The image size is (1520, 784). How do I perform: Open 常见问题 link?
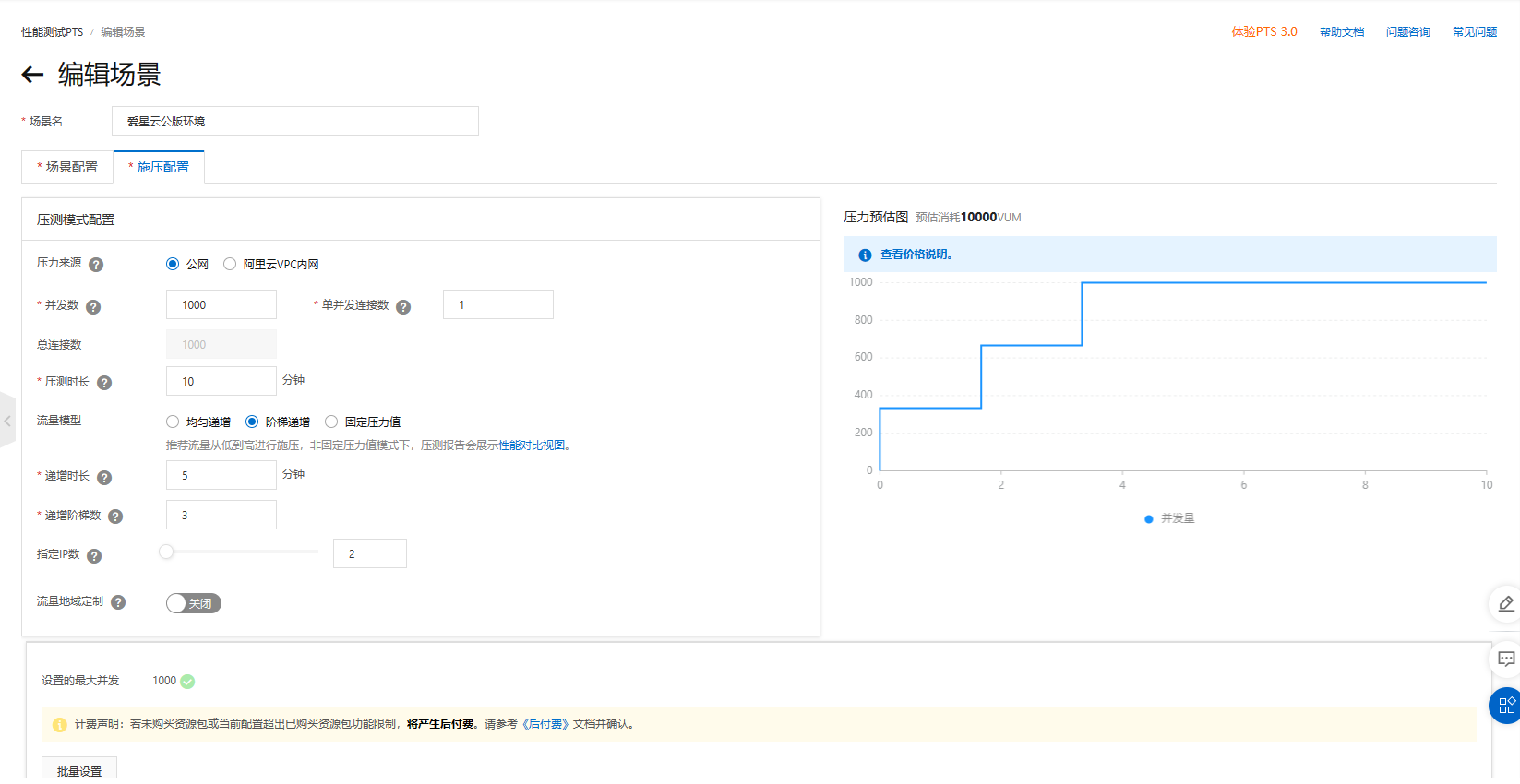(1475, 32)
